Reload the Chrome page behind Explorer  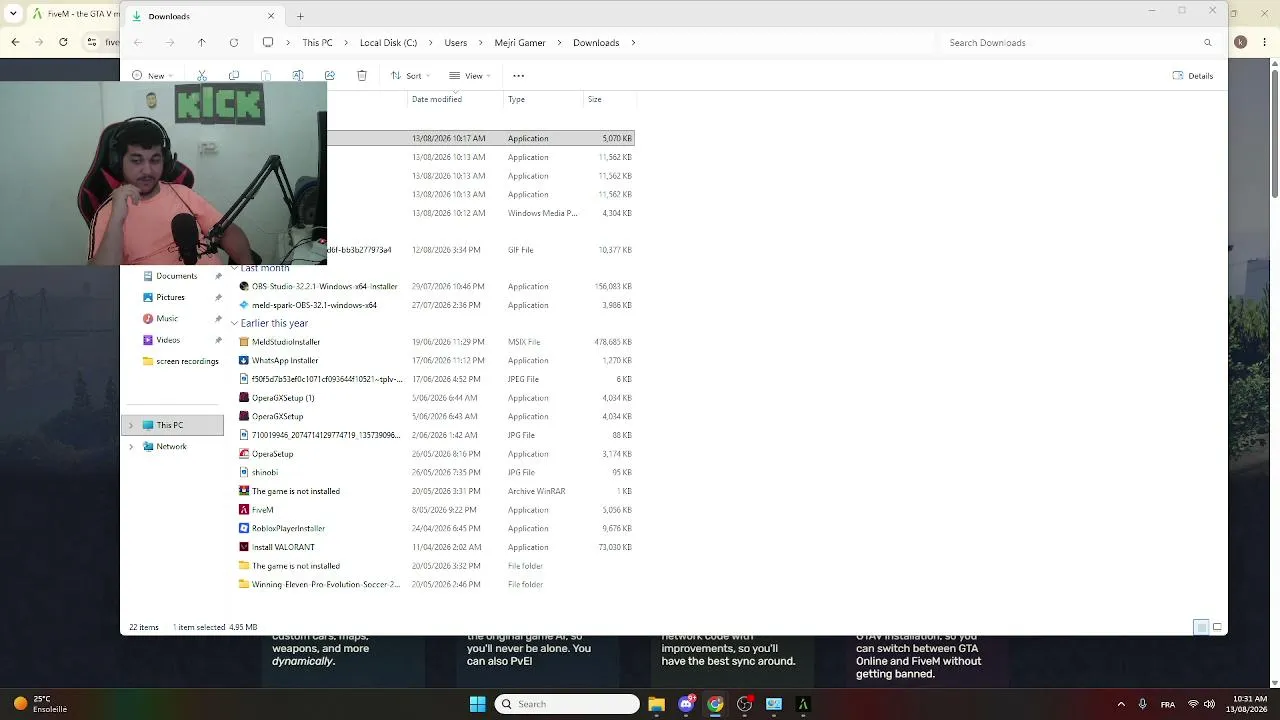(x=63, y=42)
